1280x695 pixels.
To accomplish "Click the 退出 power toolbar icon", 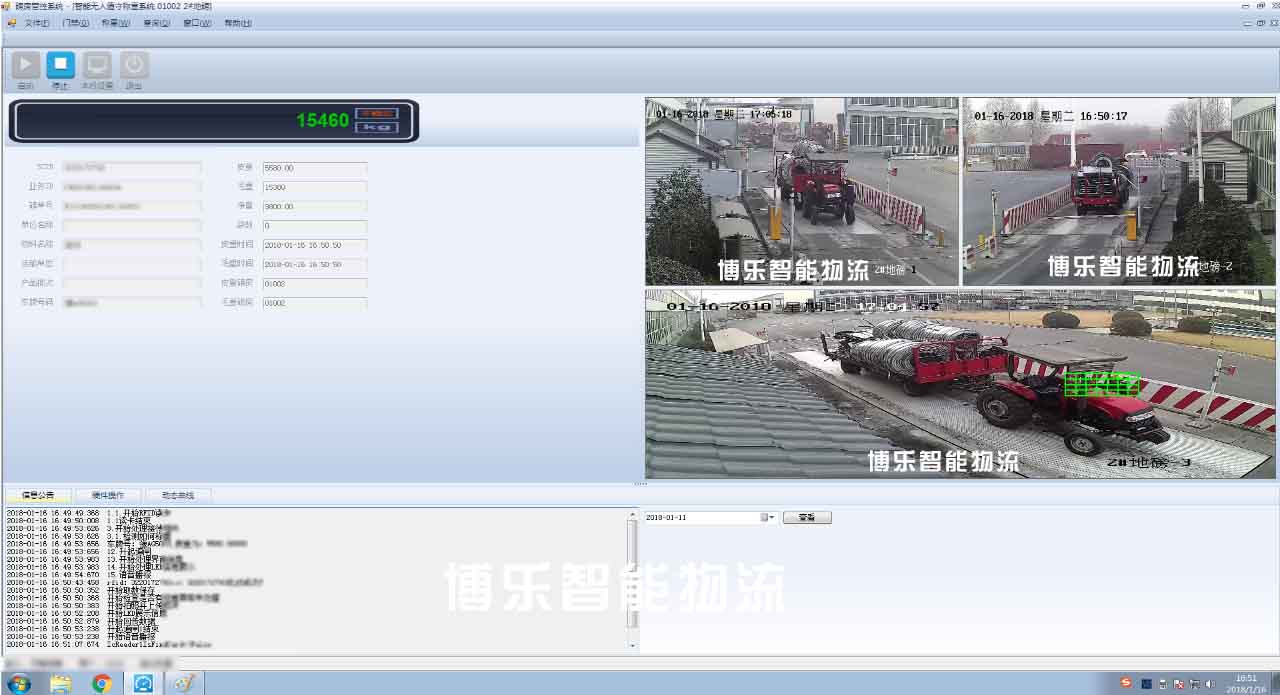I will [134, 65].
